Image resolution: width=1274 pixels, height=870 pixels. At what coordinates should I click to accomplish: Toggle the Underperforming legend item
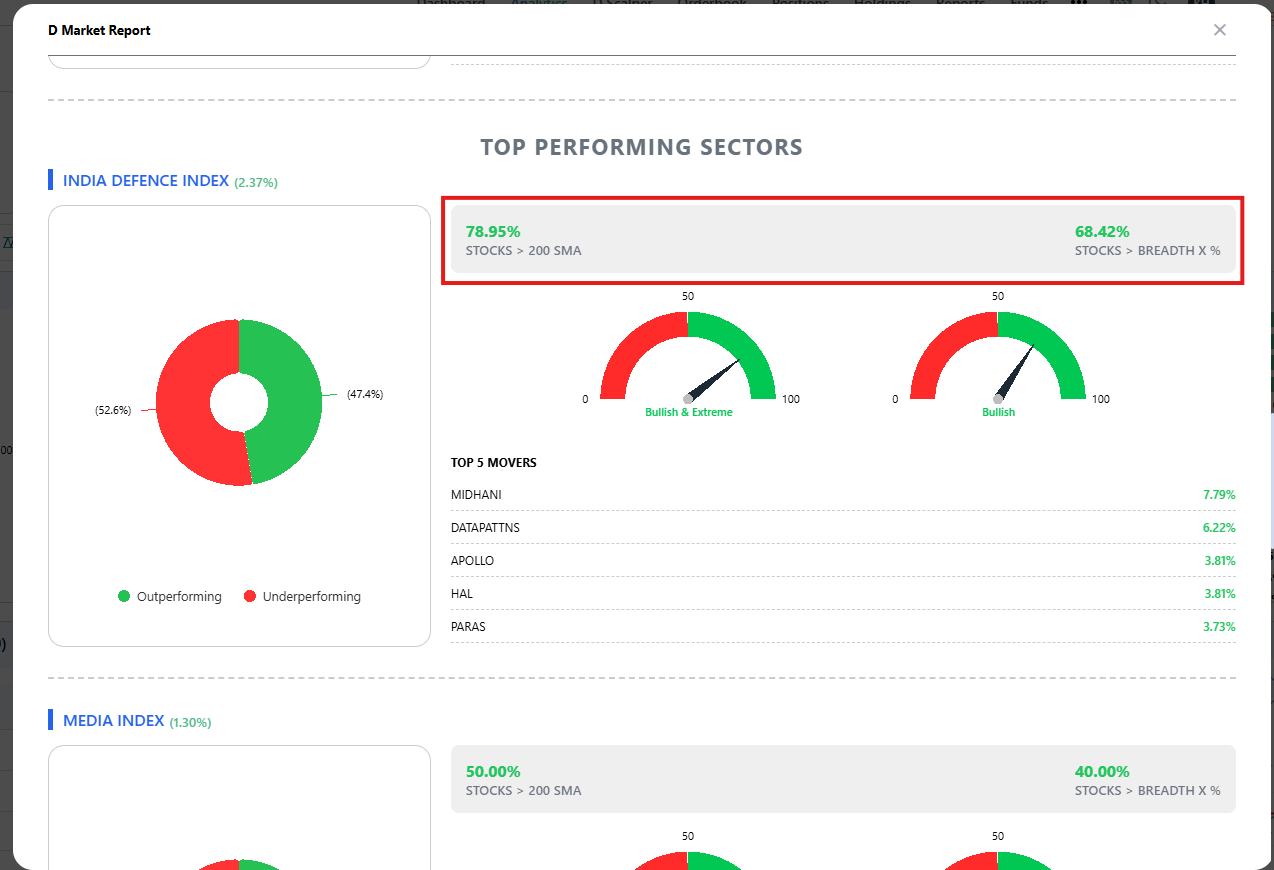[x=302, y=596]
